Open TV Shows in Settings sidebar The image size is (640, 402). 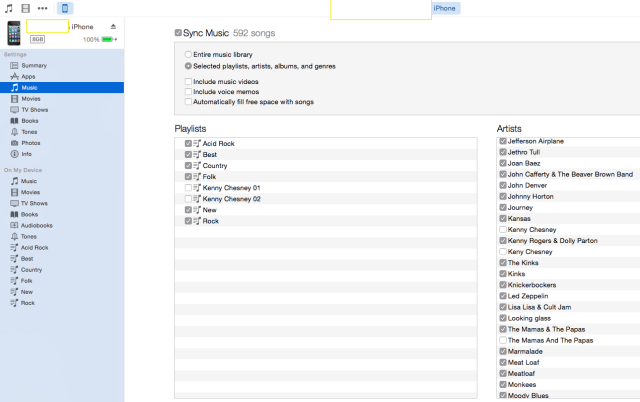(62, 109)
